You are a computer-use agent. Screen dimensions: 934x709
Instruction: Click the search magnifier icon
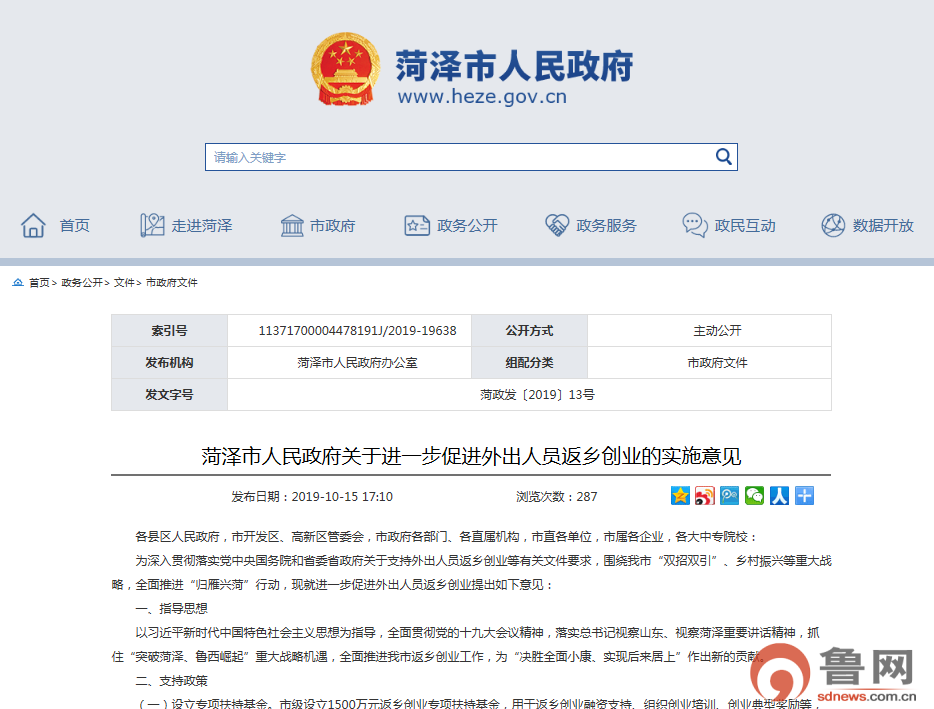point(724,157)
